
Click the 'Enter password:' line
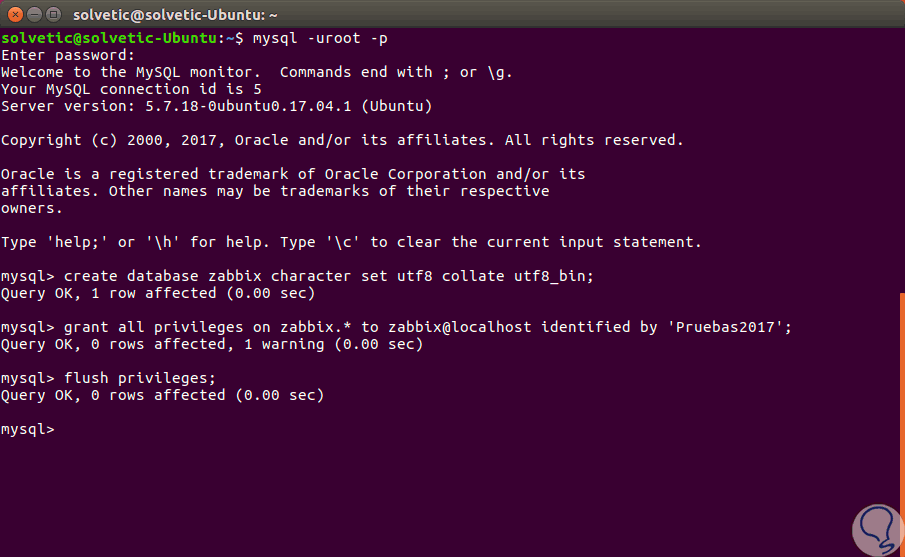67,55
